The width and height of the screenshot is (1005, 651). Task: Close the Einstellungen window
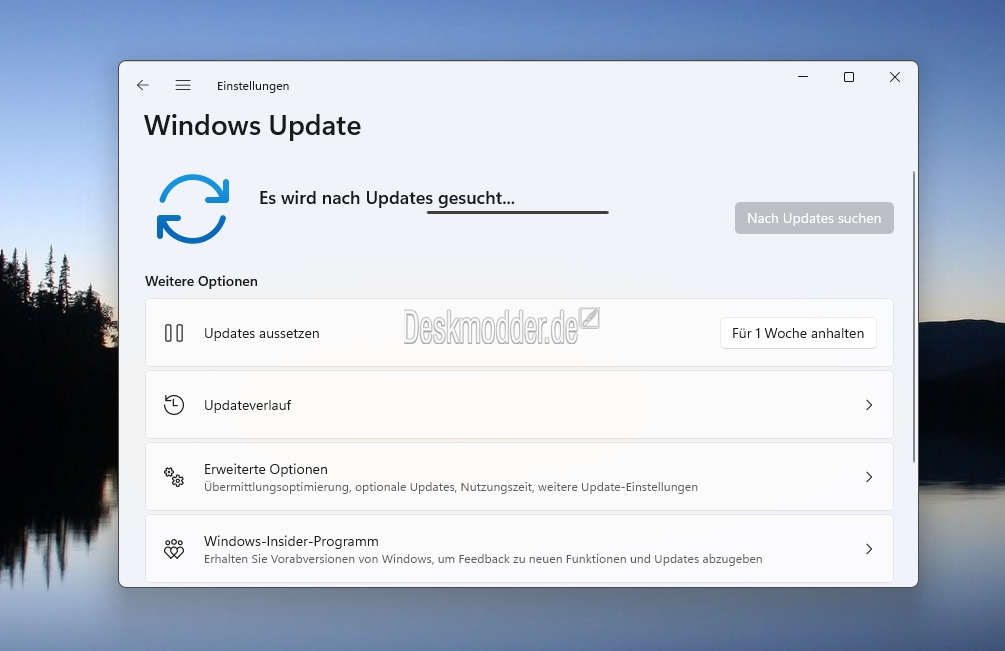coord(895,77)
